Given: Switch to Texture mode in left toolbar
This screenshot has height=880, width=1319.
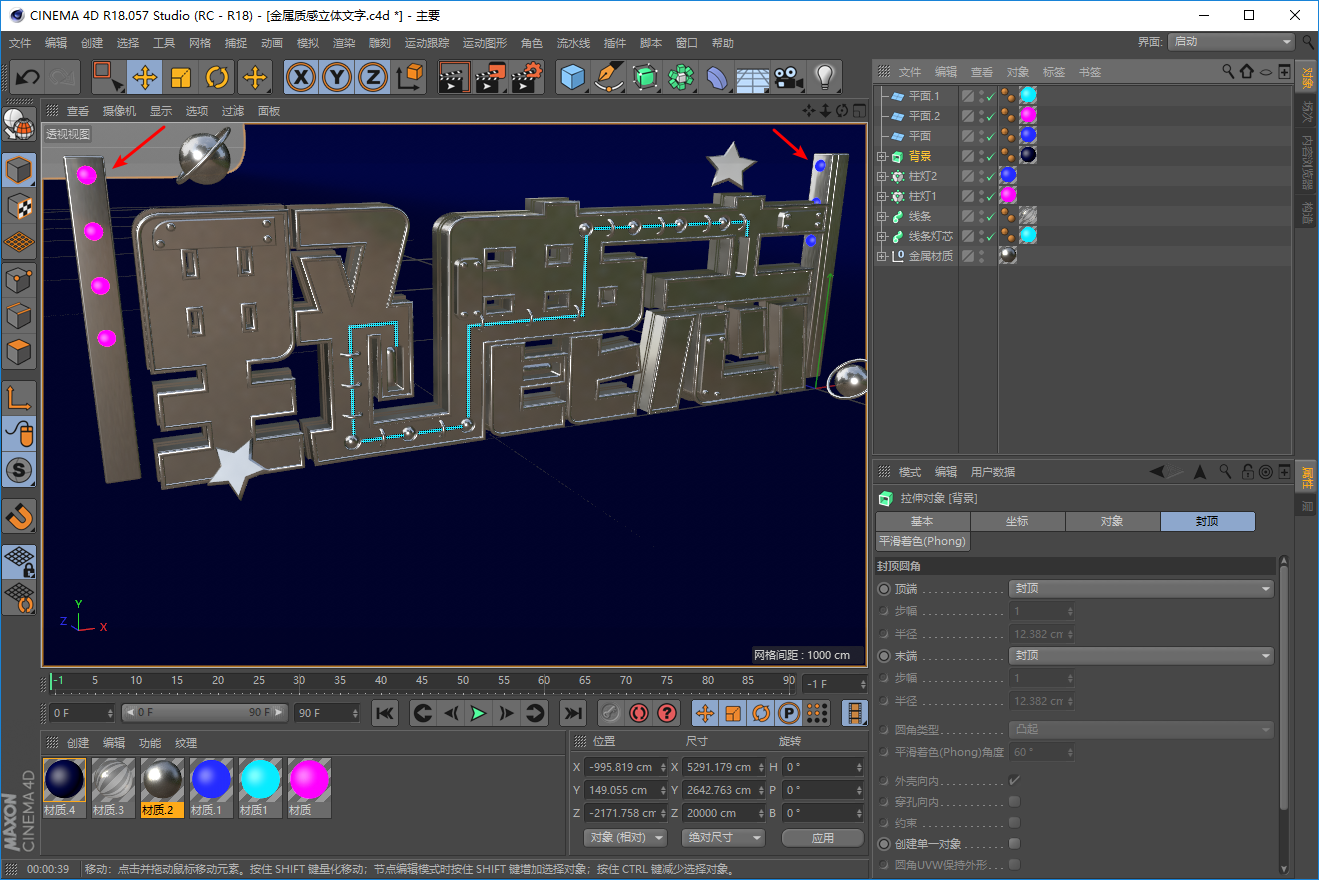Looking at the screenshot, I should (x=20, y=206).
